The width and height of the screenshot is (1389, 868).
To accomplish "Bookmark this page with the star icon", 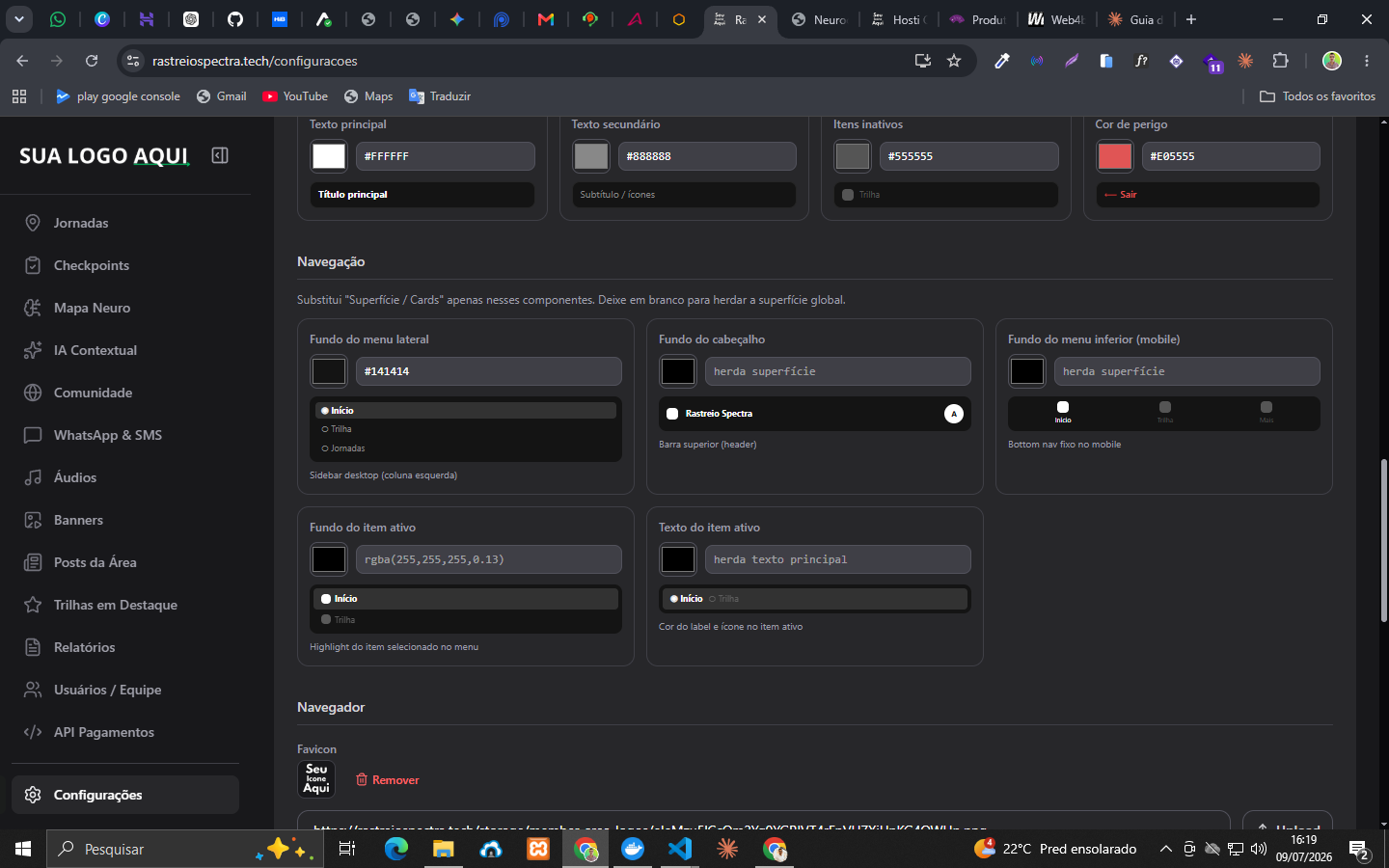I will point(954,61).
